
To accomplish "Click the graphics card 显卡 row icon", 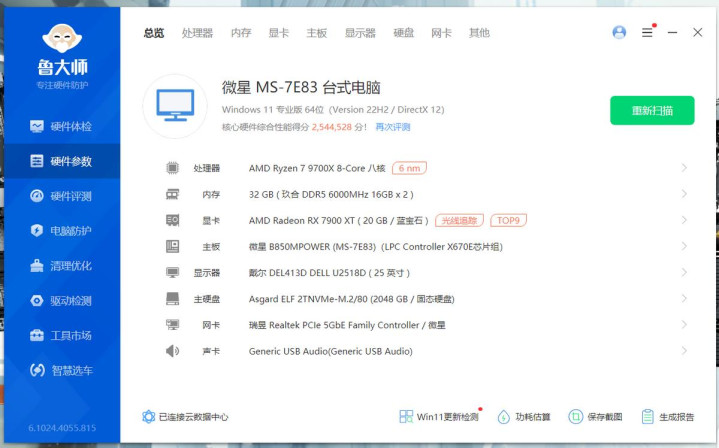I will coord(172,221).
